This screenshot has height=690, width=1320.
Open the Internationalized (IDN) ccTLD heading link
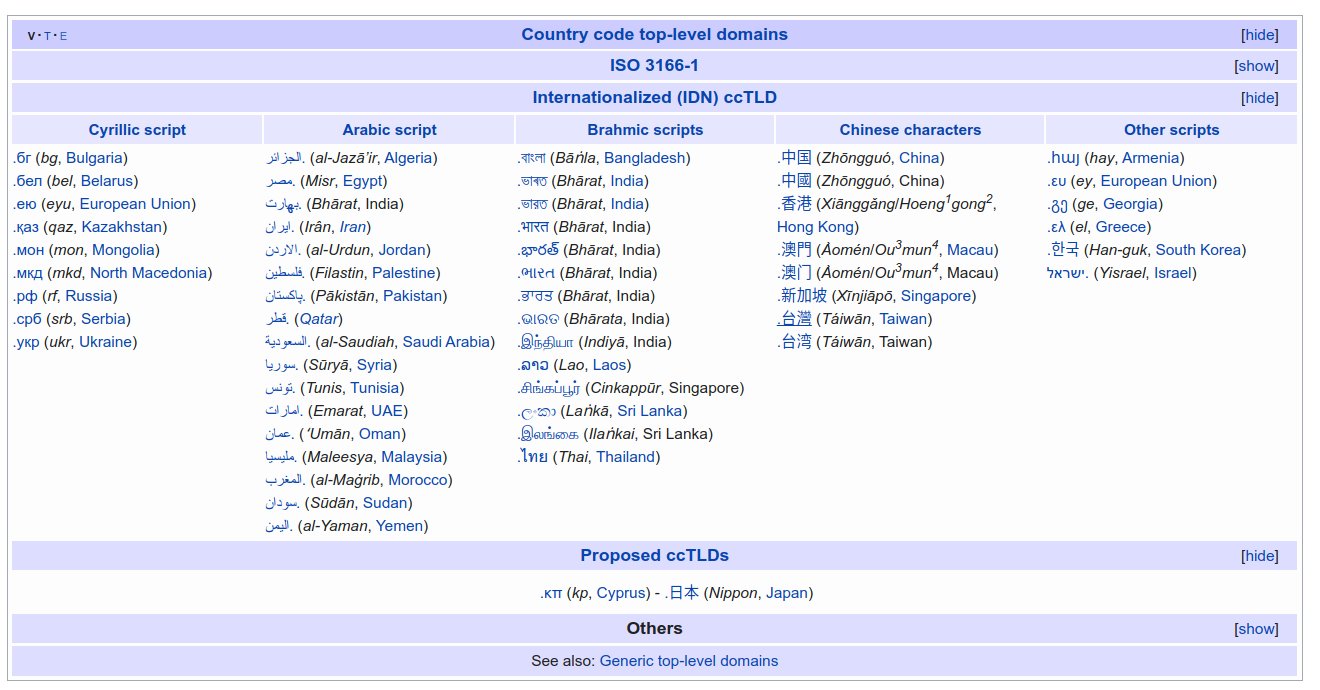tap(654, 97)
